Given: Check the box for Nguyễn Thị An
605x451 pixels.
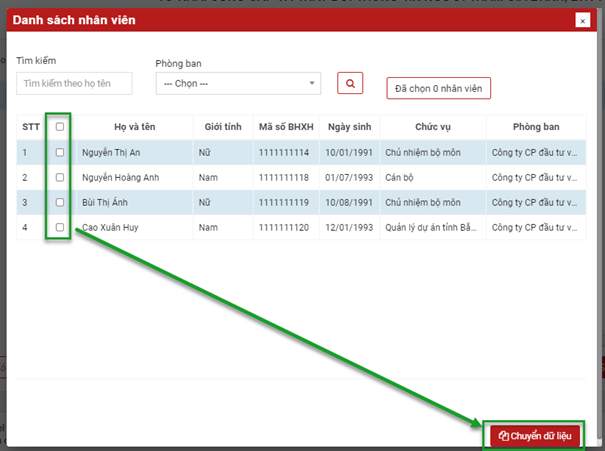Looking at the screenshot, I should (x=60, y=152).
